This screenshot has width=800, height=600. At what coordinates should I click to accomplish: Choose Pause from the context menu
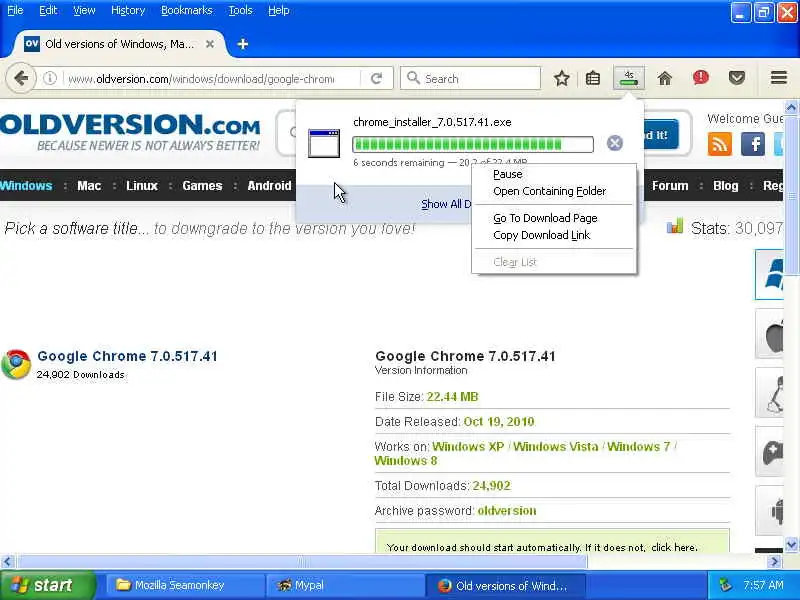pos(554,174)
